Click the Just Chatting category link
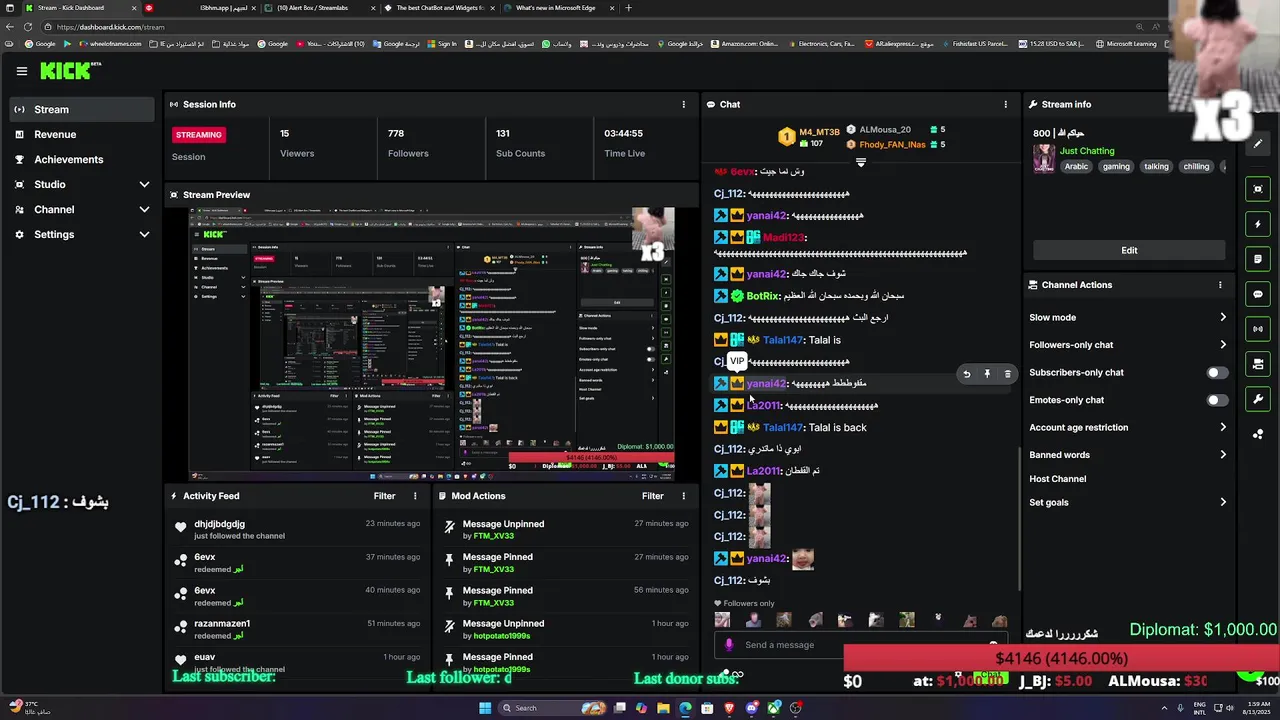1280x720 pixels. coord(1087,151)
